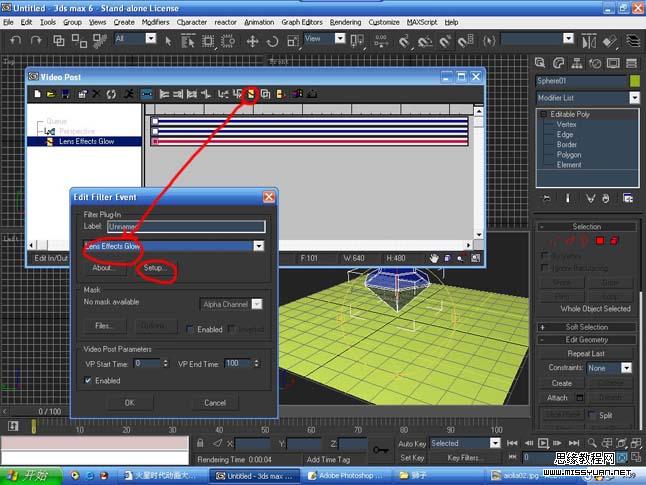This screenshot has width=646, height=485.
Task: Click the Mirror Selected Objects icon
Action: pos(589,41)
